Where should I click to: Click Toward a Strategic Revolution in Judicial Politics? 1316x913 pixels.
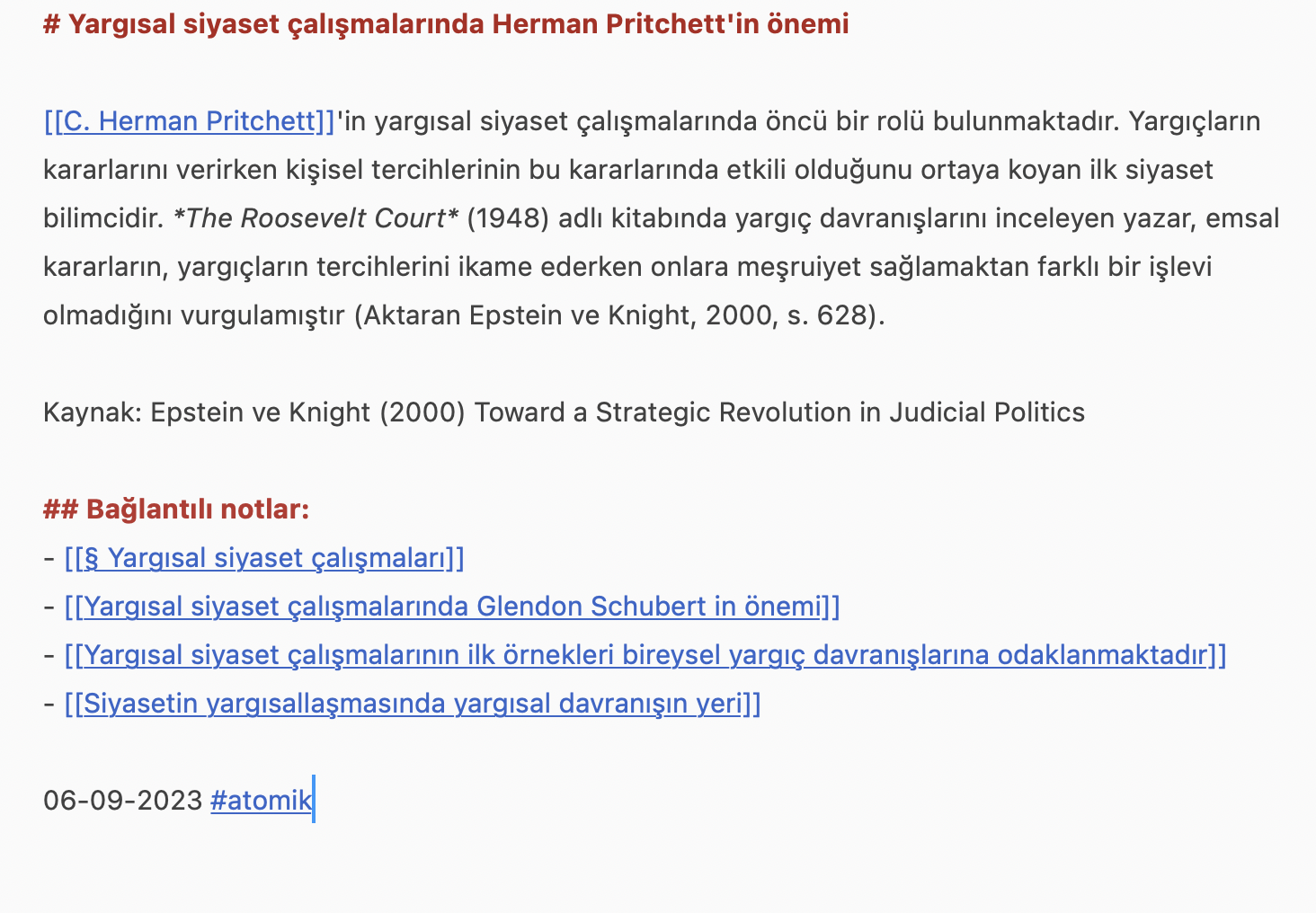tap(779, 412)
